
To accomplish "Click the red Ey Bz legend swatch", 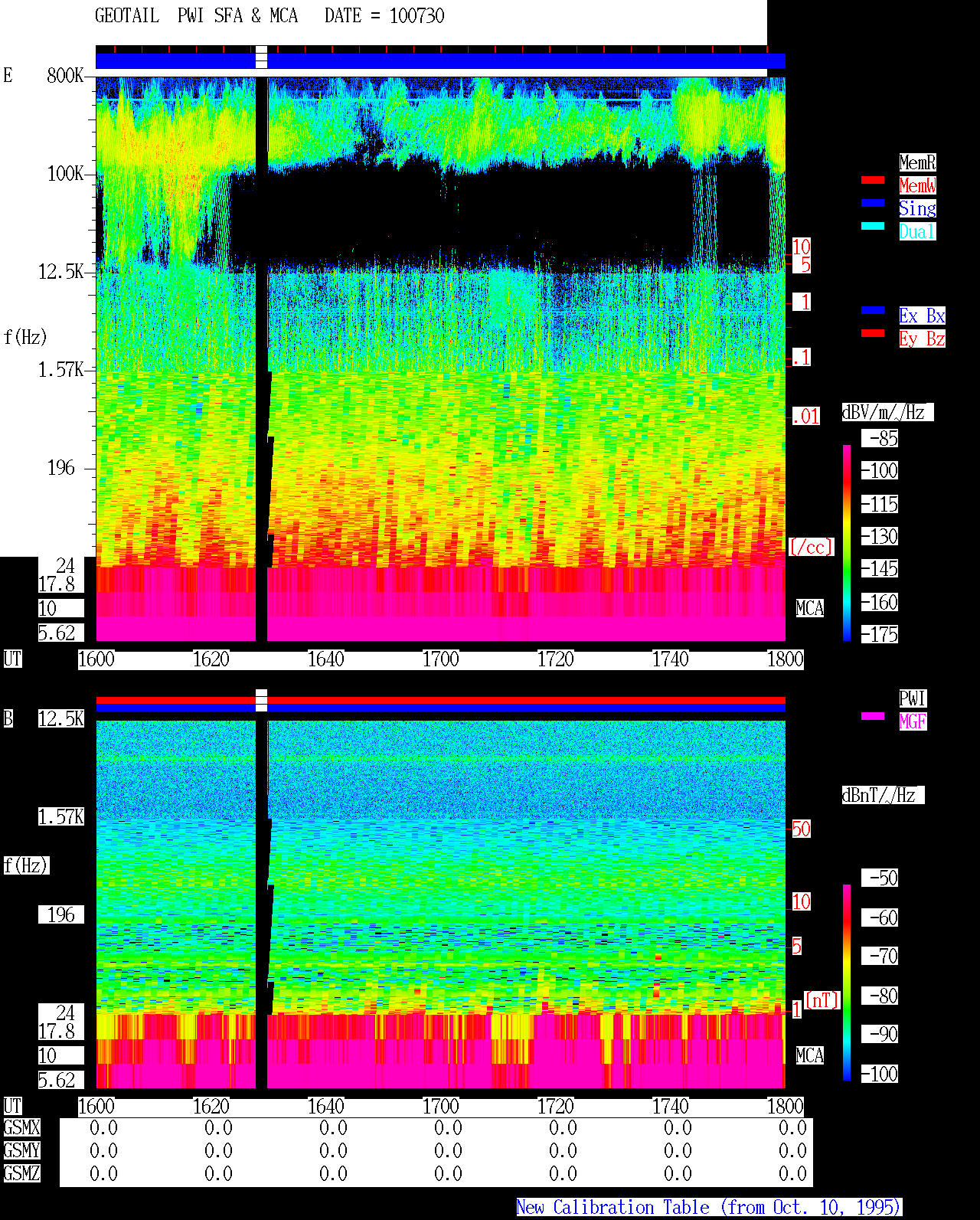I will tap(873, 333).
